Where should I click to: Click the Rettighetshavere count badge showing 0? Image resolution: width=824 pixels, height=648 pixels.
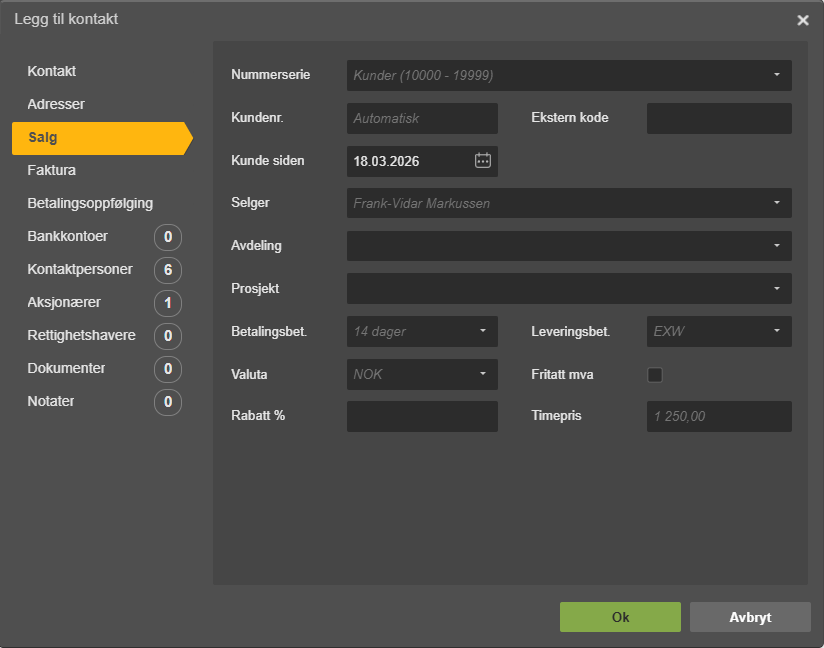168,336
